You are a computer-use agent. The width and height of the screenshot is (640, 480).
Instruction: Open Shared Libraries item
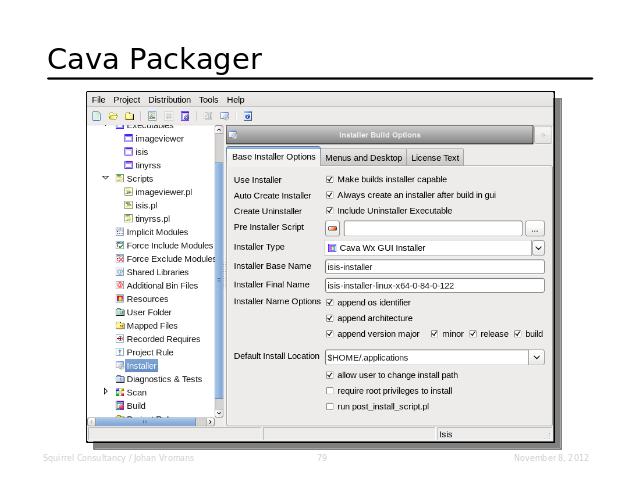click(158, 272)
